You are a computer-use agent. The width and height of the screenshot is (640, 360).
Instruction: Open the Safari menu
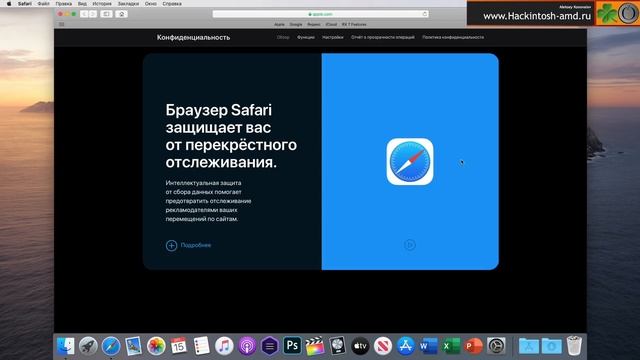24,4
